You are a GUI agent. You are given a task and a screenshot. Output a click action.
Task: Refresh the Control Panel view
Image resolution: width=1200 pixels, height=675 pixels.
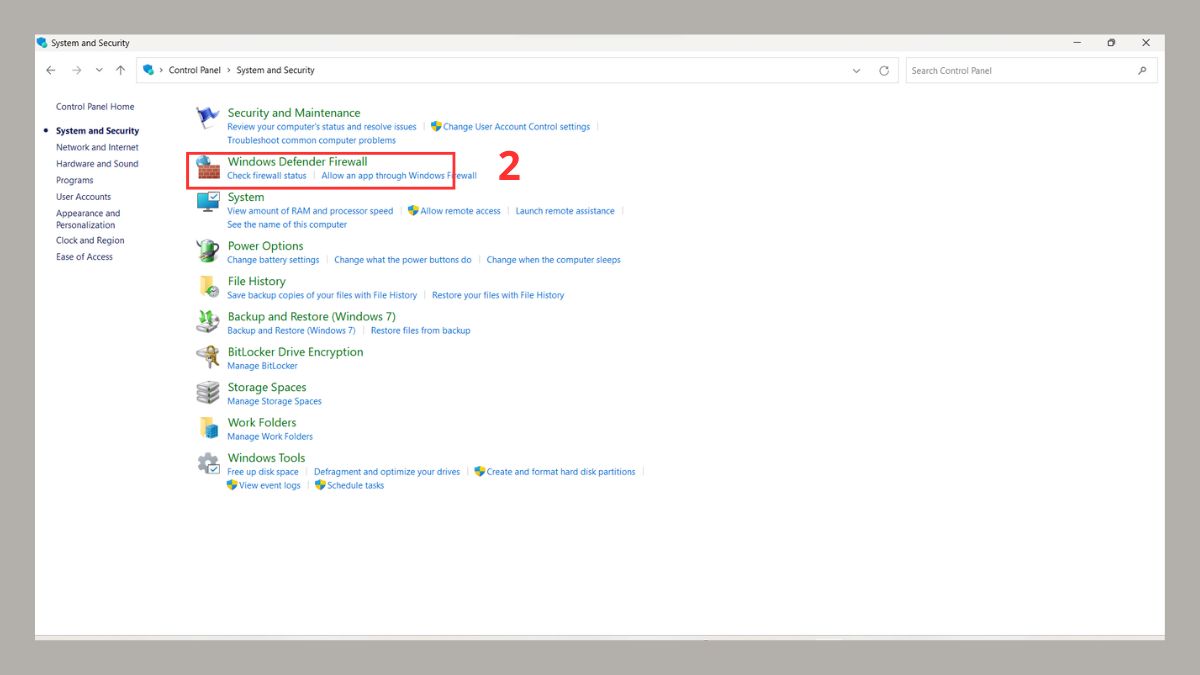coord(884,71)
